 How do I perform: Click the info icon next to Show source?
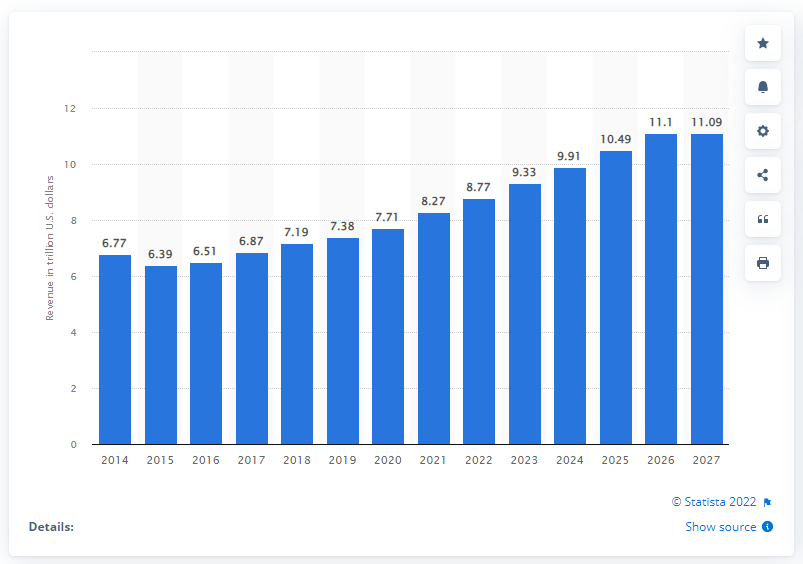pos(767,527)
